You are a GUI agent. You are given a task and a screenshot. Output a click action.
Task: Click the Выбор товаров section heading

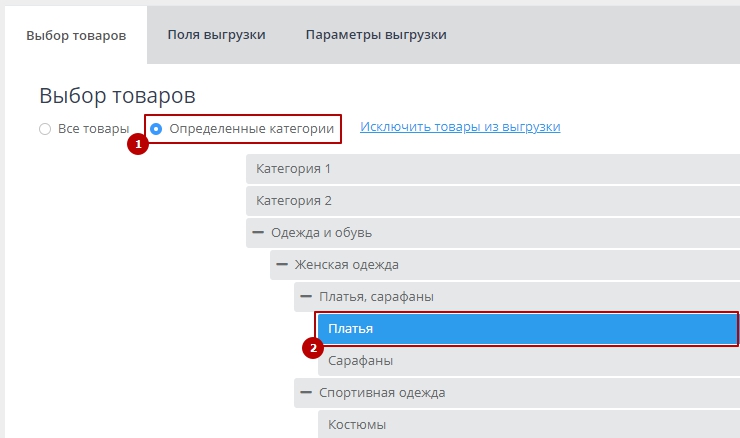click(117, 96)
